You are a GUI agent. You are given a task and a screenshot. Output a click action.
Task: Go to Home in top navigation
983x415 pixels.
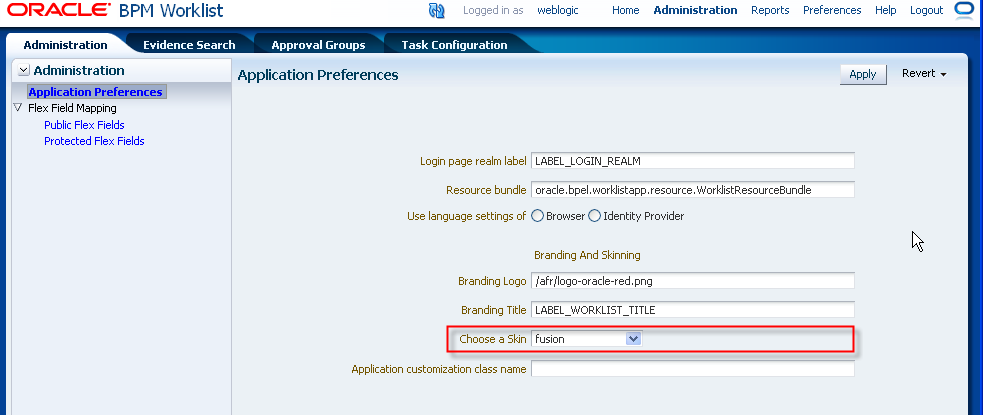(626, 10)
